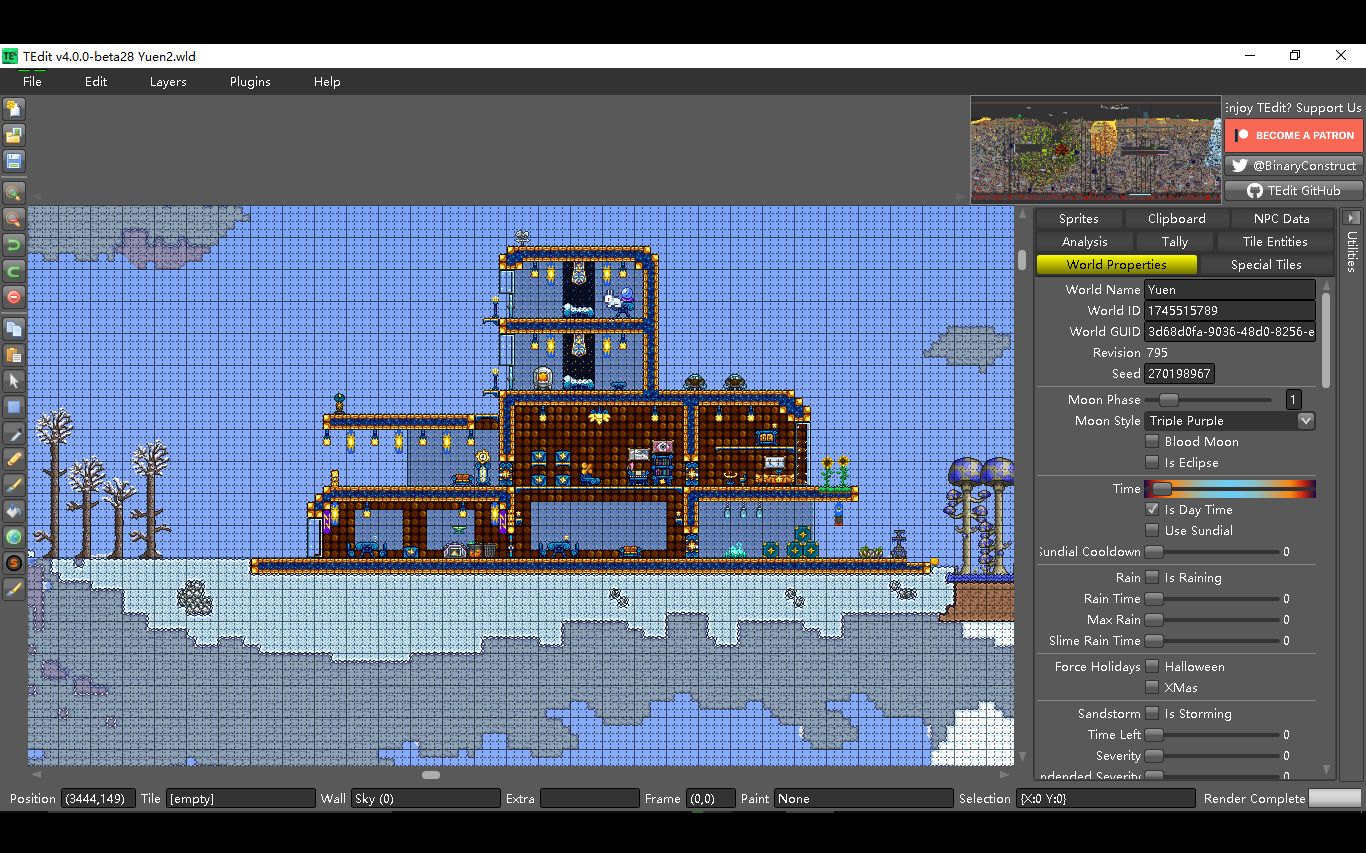1366x853 pixels.
Task: Enable the Use Sundial checkbox
Action: (x=1152, y=530)
